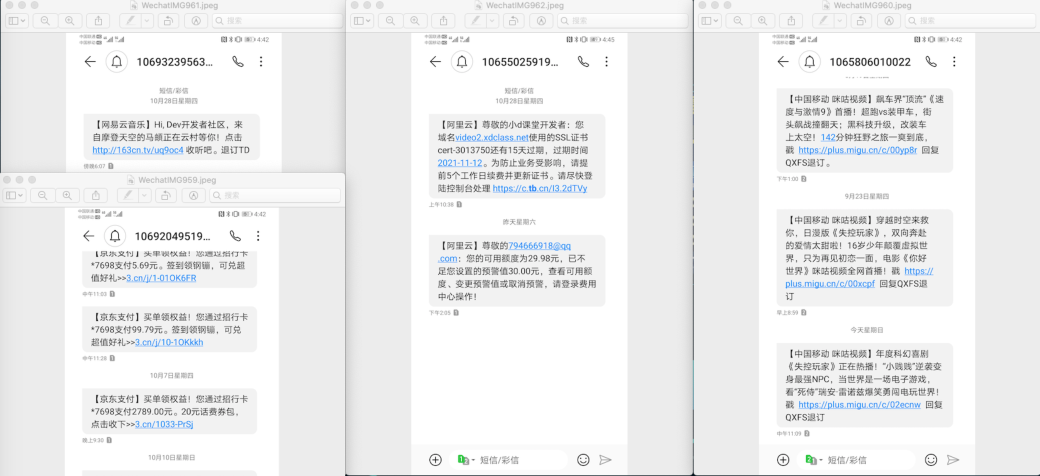Tap back arrow in 10692049519 conversation
The width and height of the screenshot is (1040, 476).
(x=88, y=236)
